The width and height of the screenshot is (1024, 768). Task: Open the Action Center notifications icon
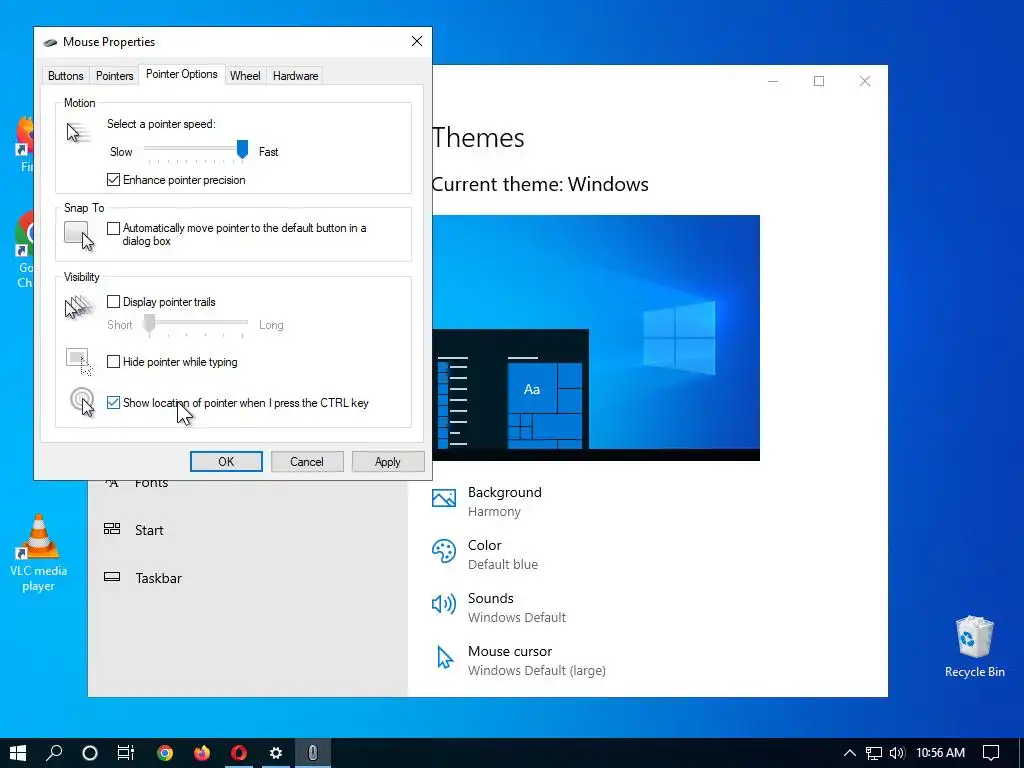pos(991,753)
